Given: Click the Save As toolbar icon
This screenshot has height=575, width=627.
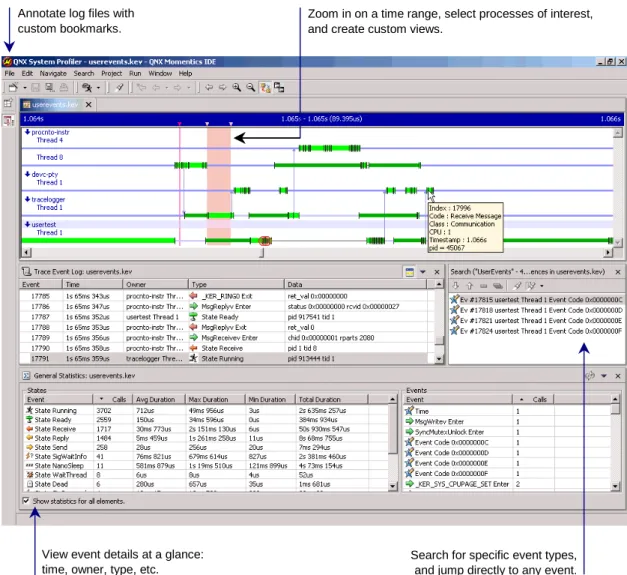Looking at the screenshot, I should click(x=50, y=87).
